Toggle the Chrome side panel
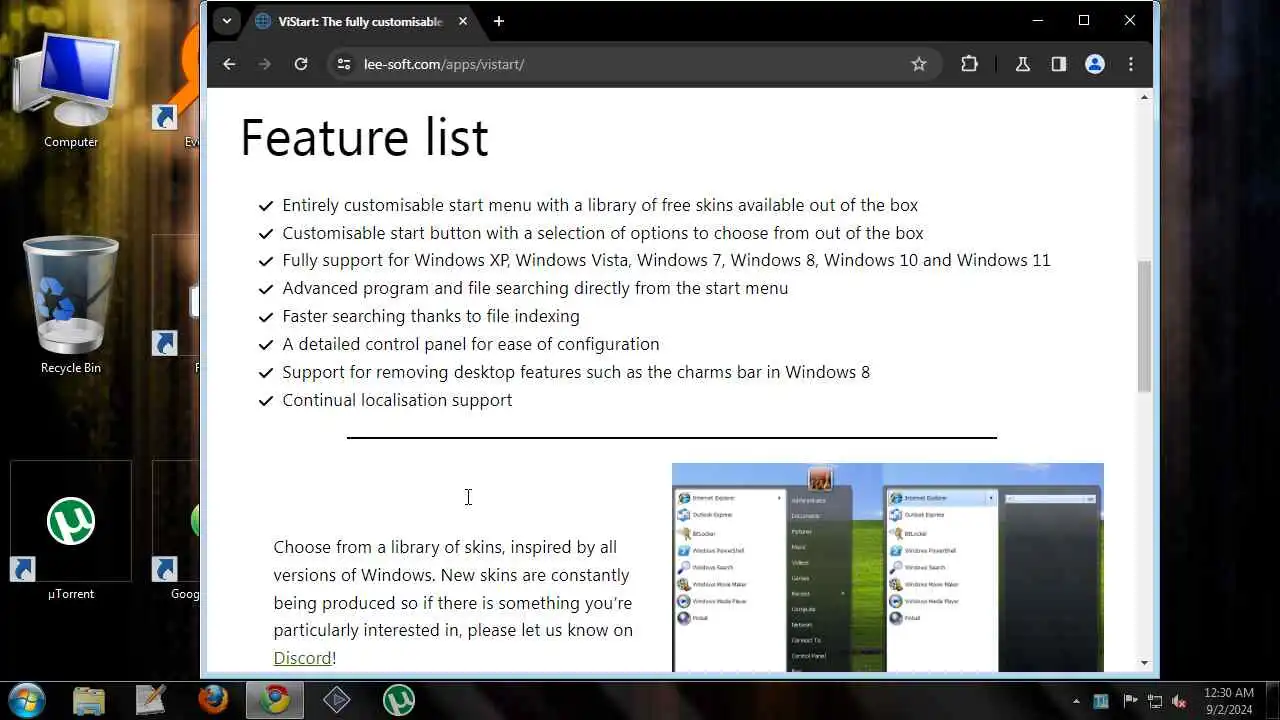1280x720 pixels. click(x=1058, y=64)
